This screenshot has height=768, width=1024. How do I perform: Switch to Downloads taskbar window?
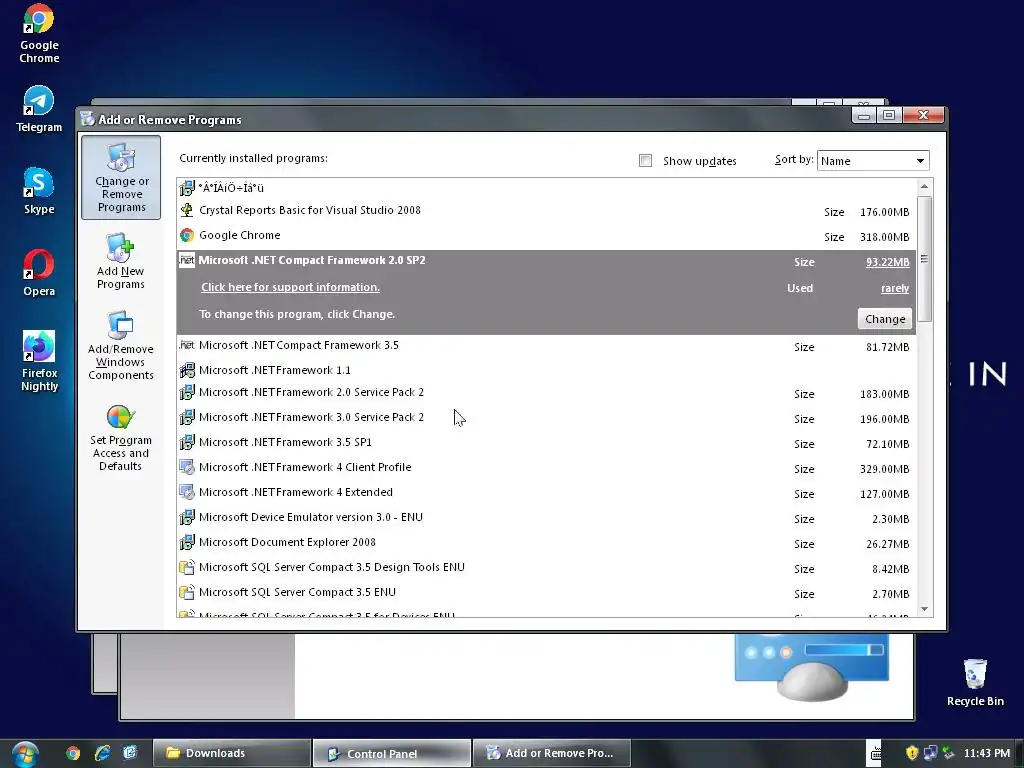pyautogui.click(x=231, y=753)
